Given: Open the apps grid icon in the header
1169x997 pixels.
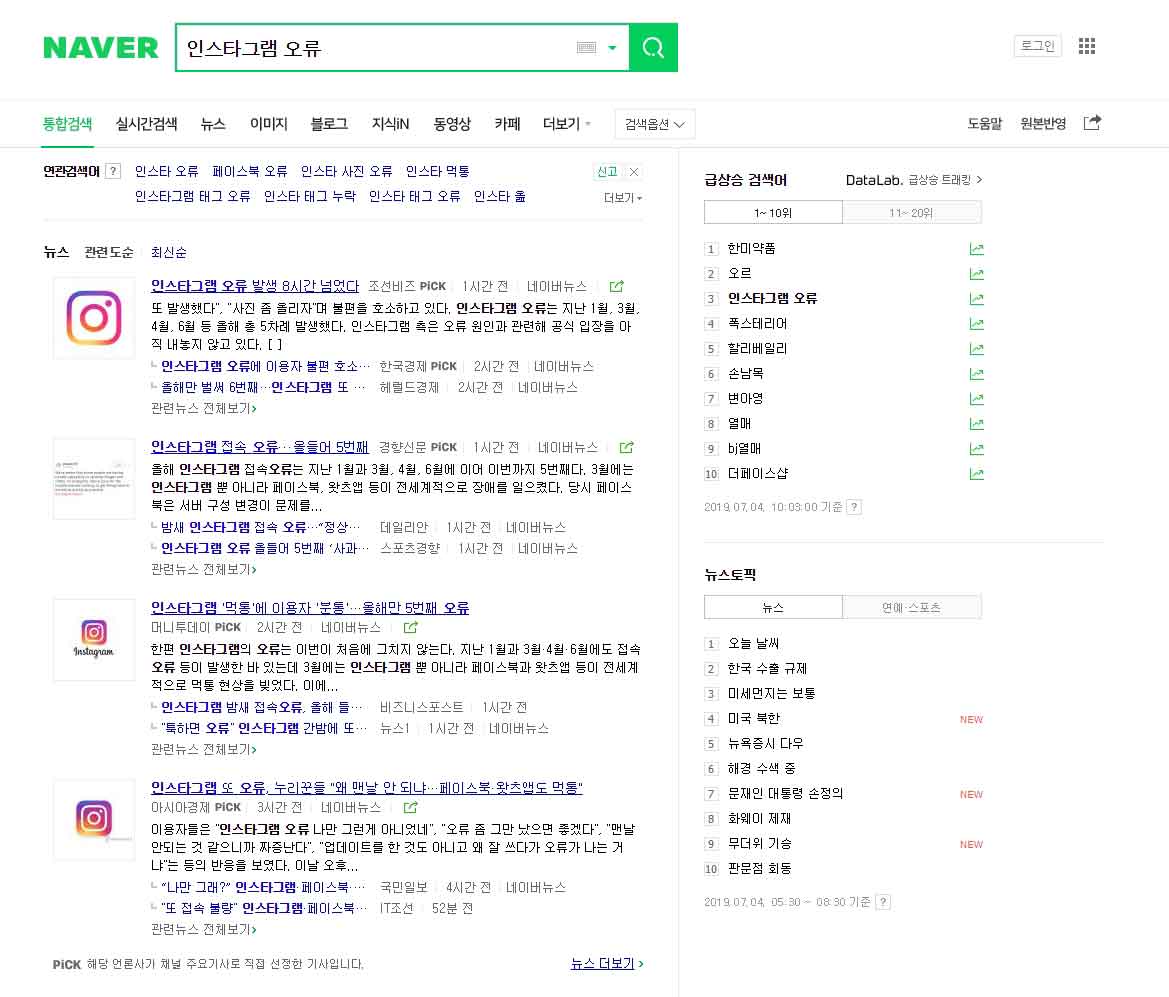Looking at the screenshot, I should click(1087, 46).
